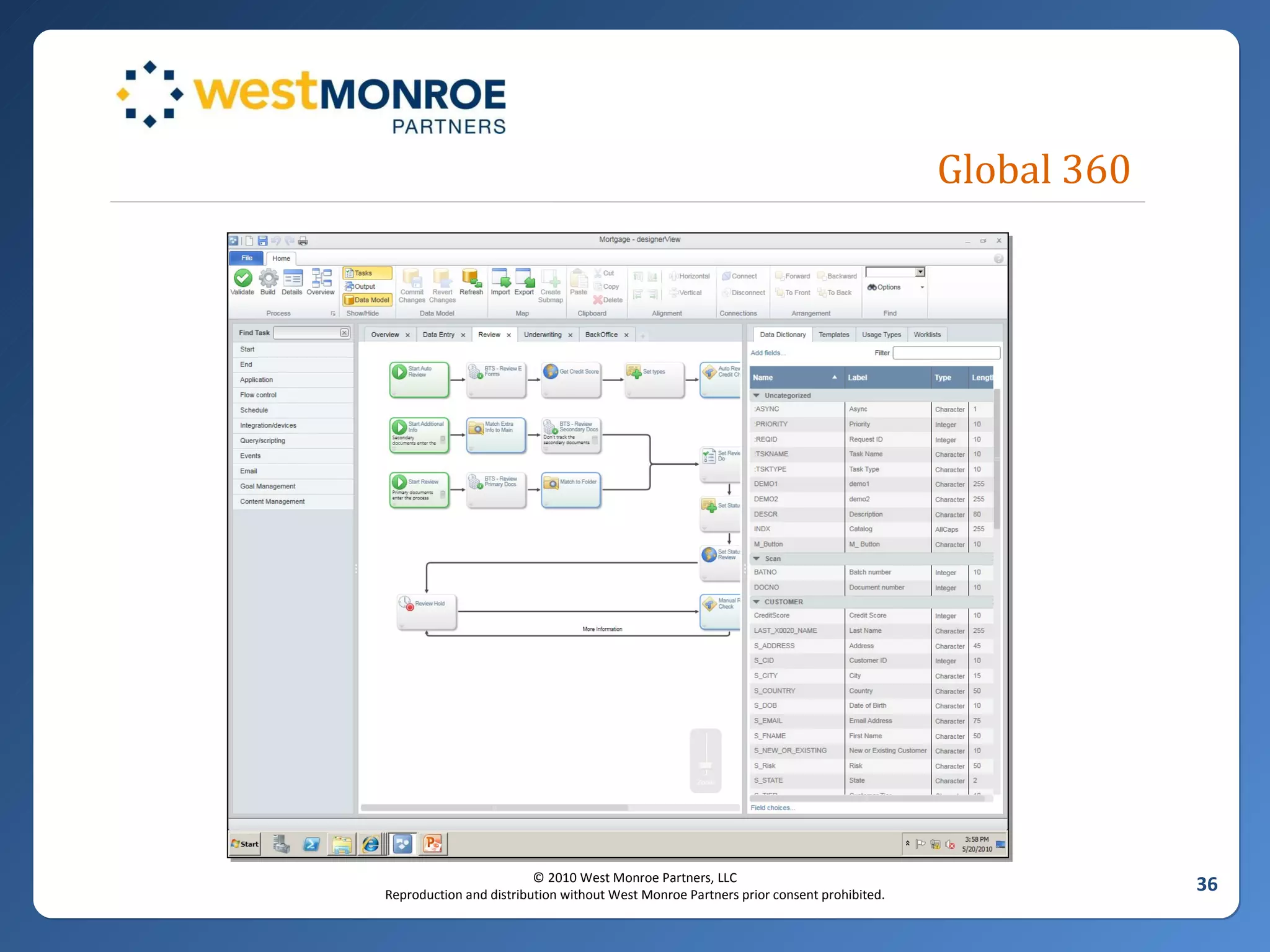The height and width of the screenshot is (952, 1270).
Task: Click the Commit Changes icon
Action: tap(411, 278)
